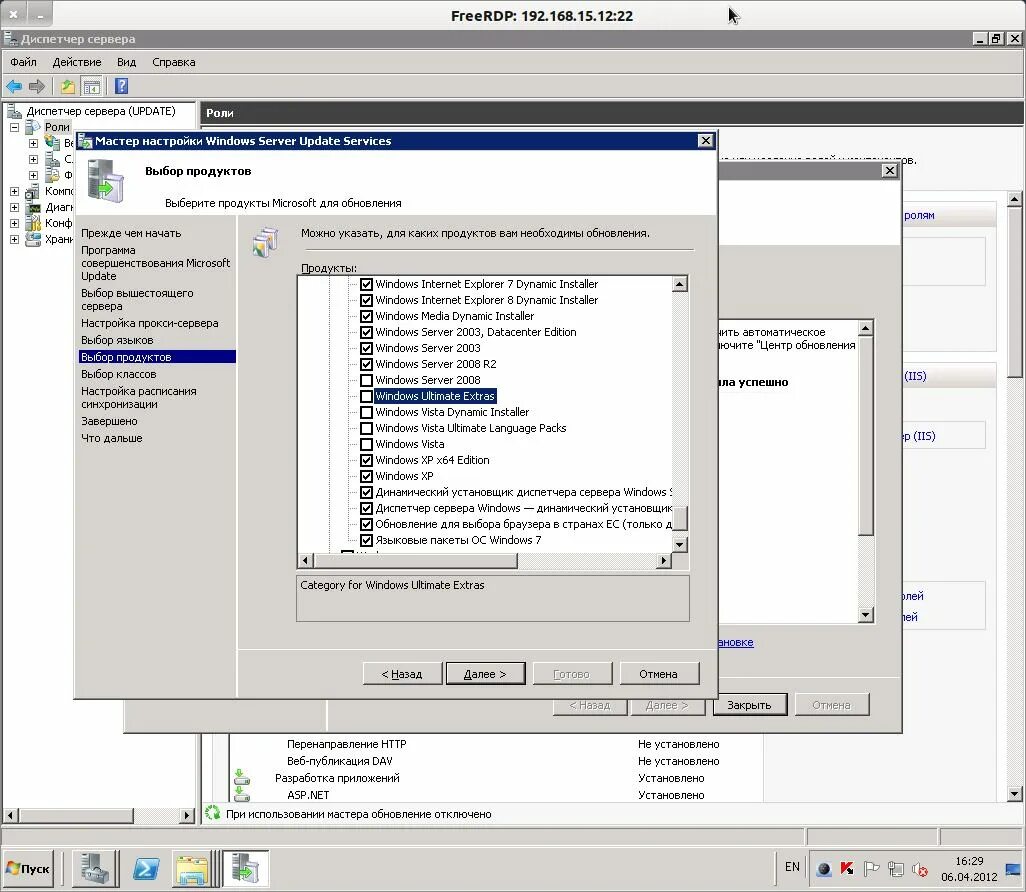Screen dimensions: 1026x892
Task: Expand the first role under Роли
Action: [x=33, y=143]
